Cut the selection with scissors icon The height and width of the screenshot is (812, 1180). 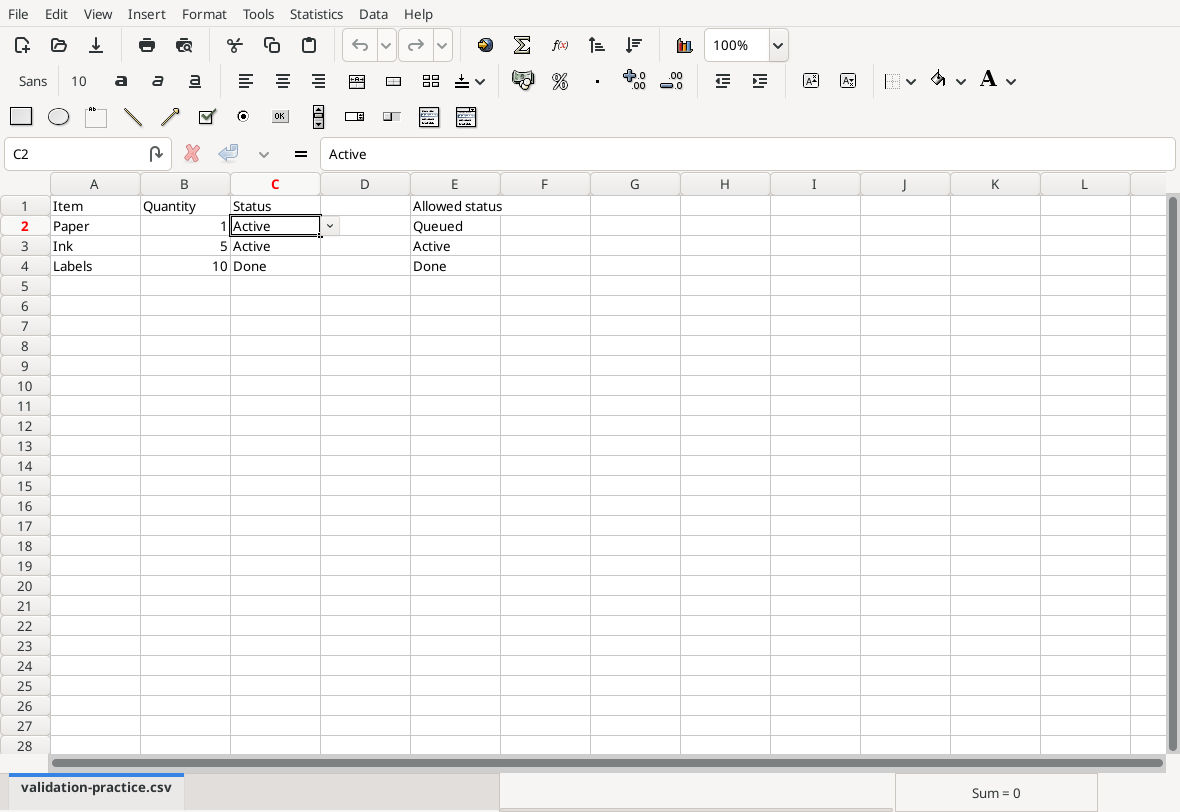tap(235, 45)
